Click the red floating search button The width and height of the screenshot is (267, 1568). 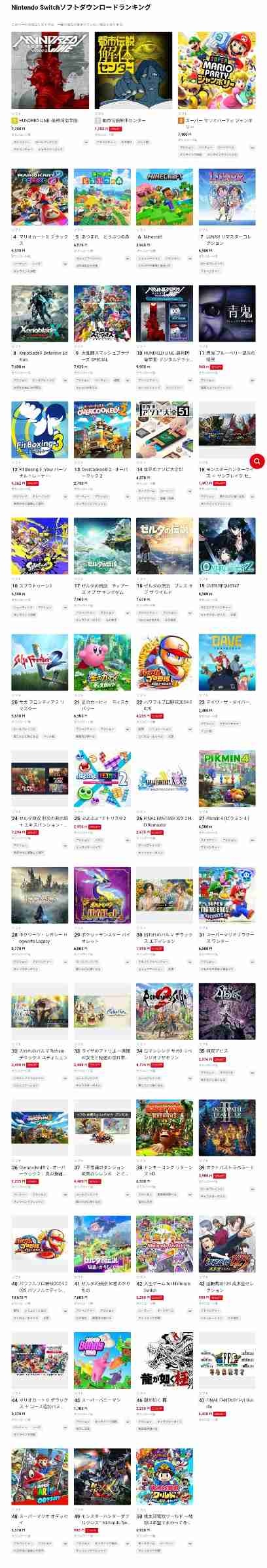[x=257, y=461]
